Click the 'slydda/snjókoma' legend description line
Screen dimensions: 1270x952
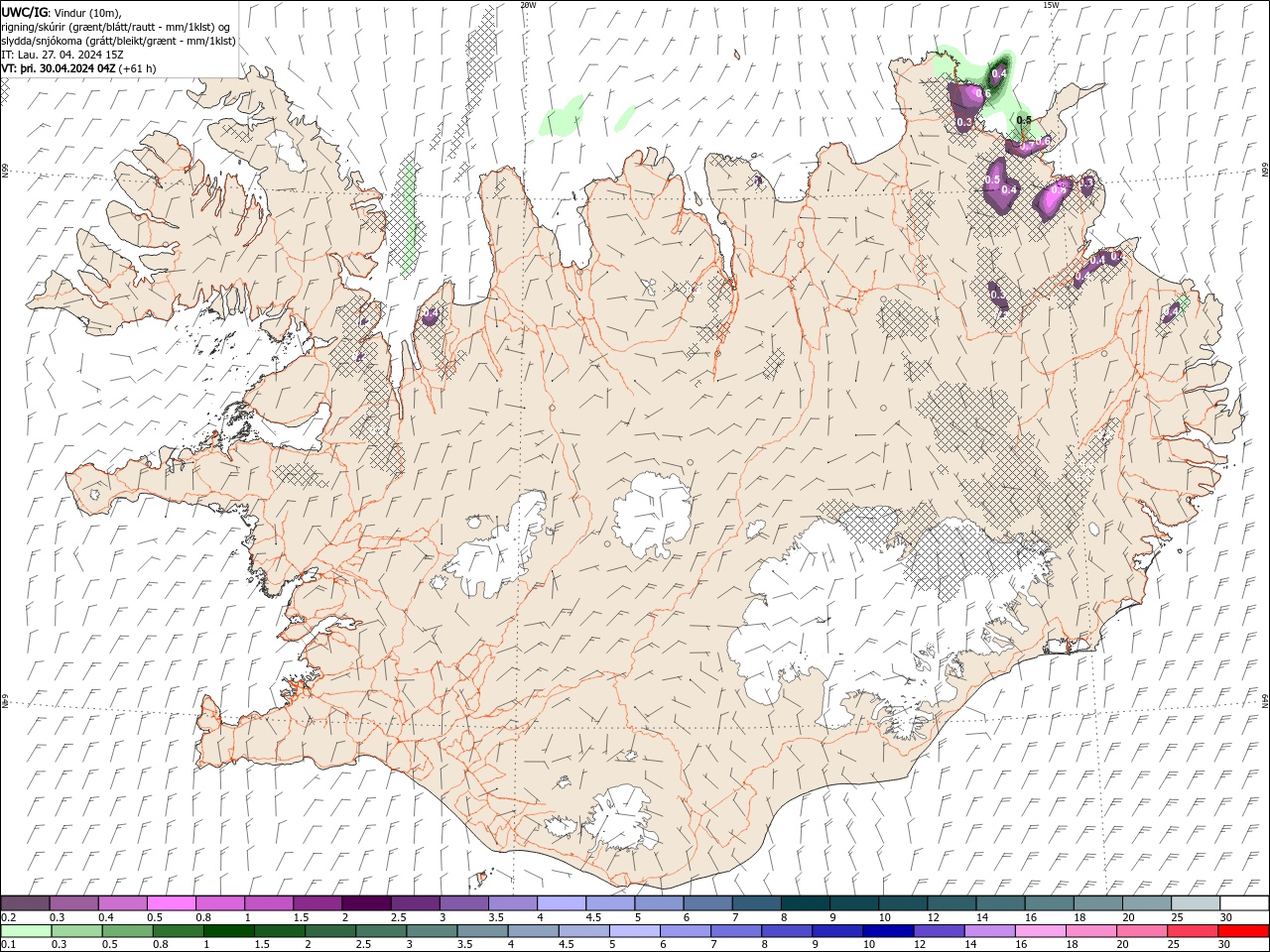click(x=119, y=41)
